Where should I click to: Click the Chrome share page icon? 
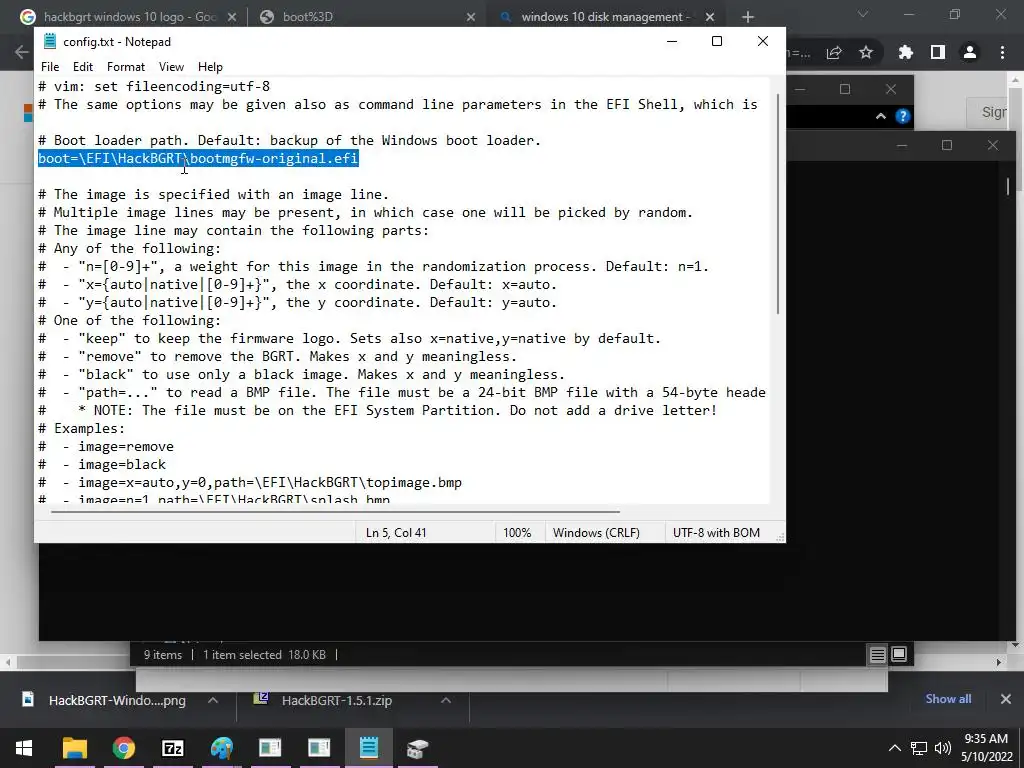[834, 53]
